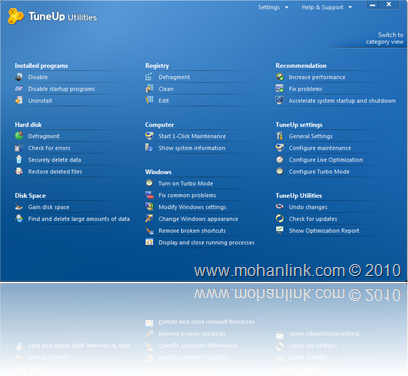Open Modify Windows settings link
This screenshot has width=408, height=376.
(192, 207)
